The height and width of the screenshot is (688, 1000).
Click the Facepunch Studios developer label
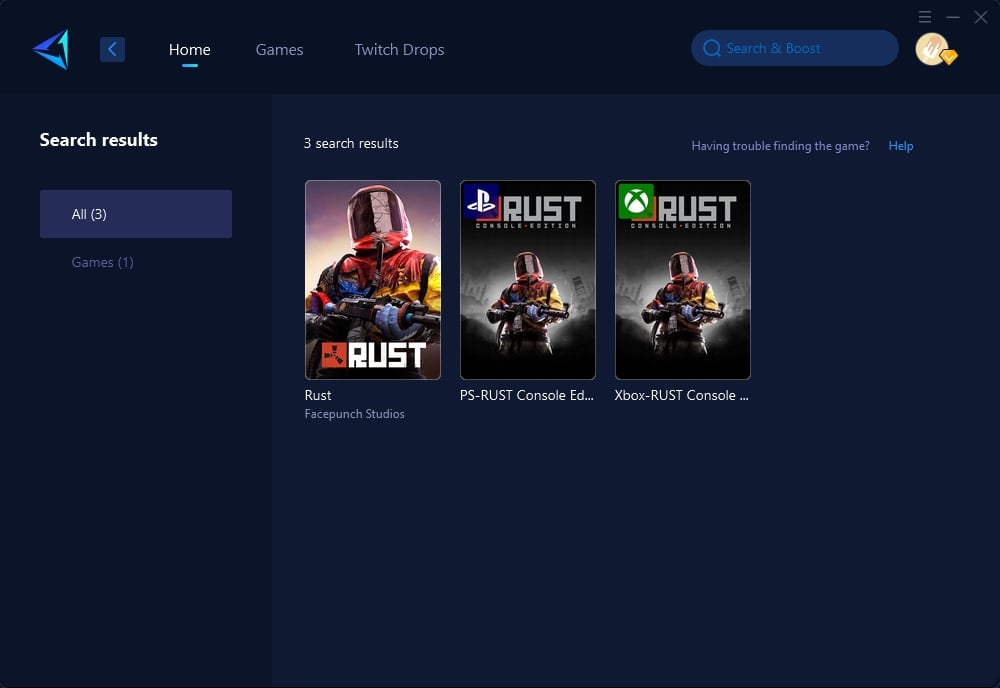click(355, 414)
